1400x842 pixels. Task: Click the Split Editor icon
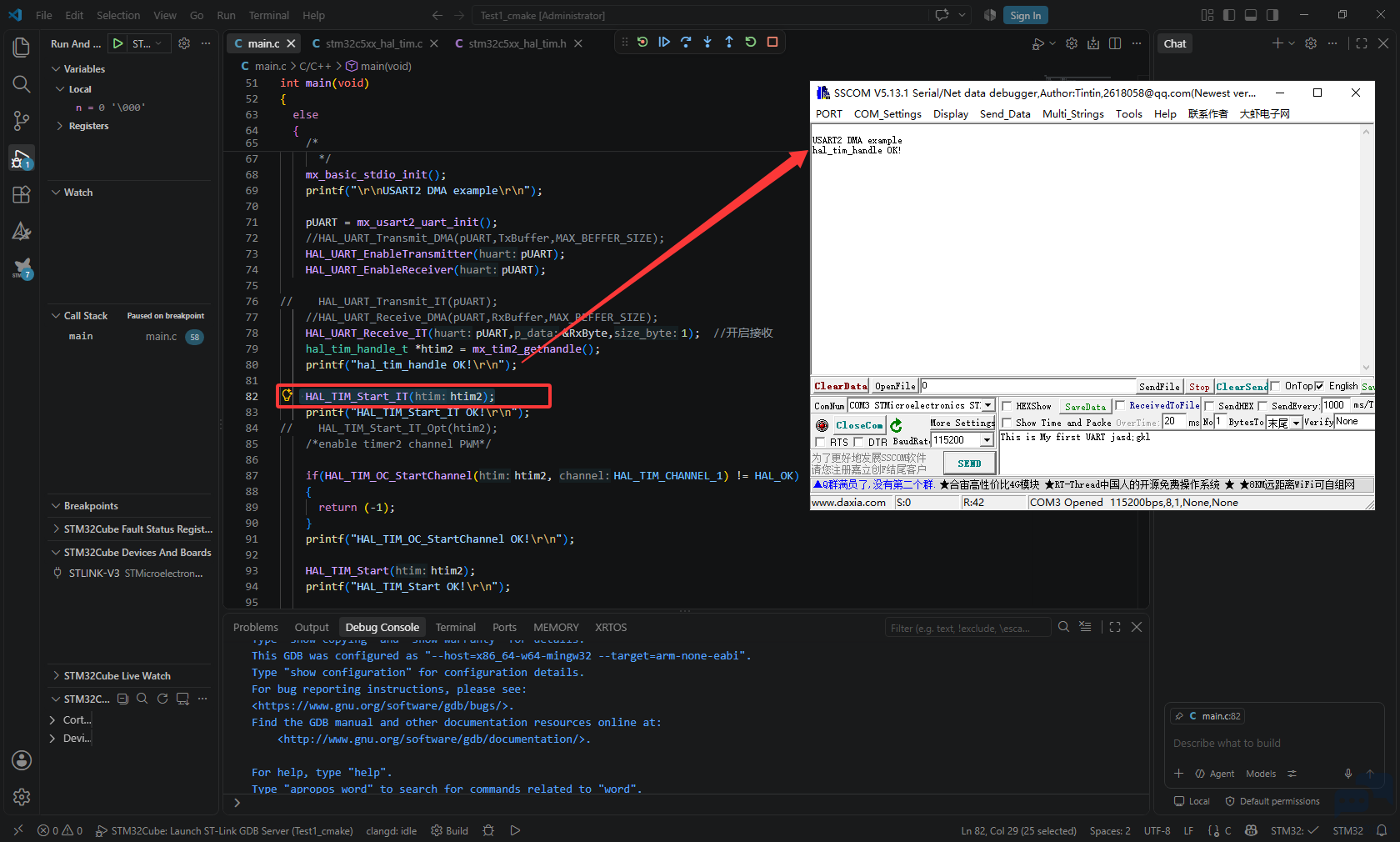tap(1115, 43)
